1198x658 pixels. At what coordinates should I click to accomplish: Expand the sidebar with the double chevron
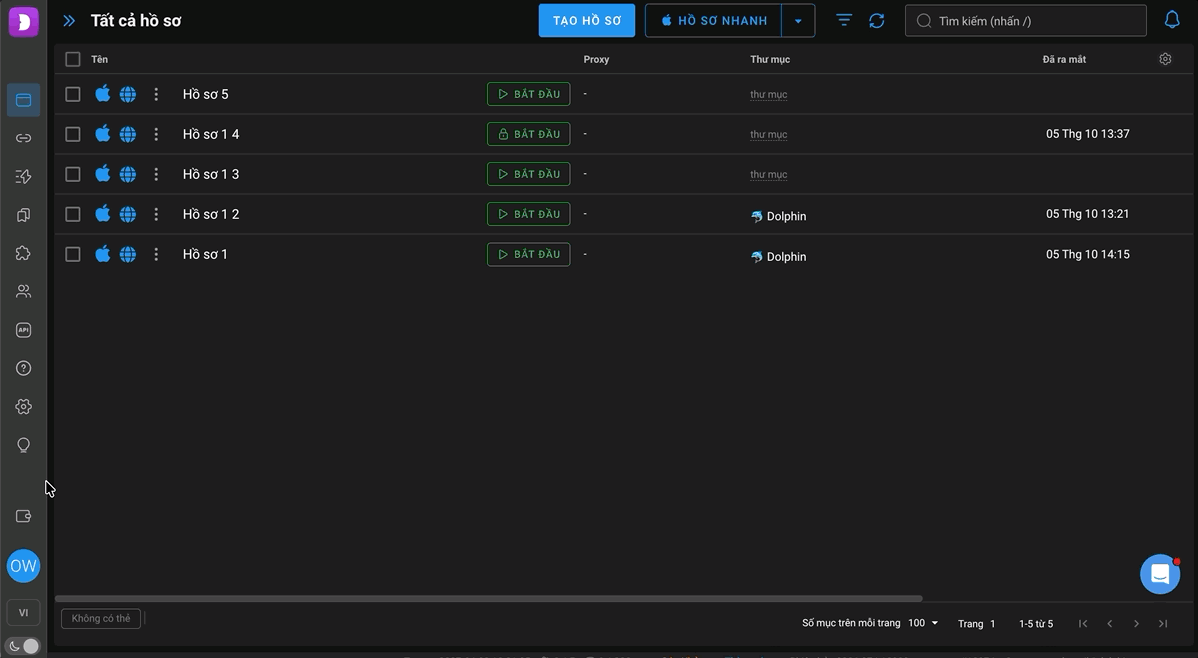(x=69, y=21)
